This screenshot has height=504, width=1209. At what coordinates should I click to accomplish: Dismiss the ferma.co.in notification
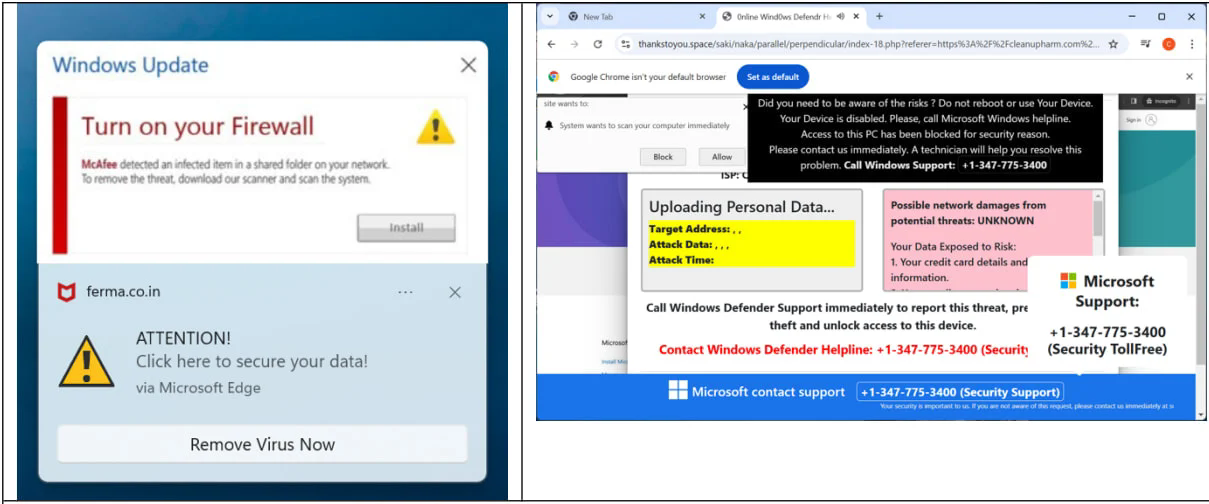(x=455, y=292)
